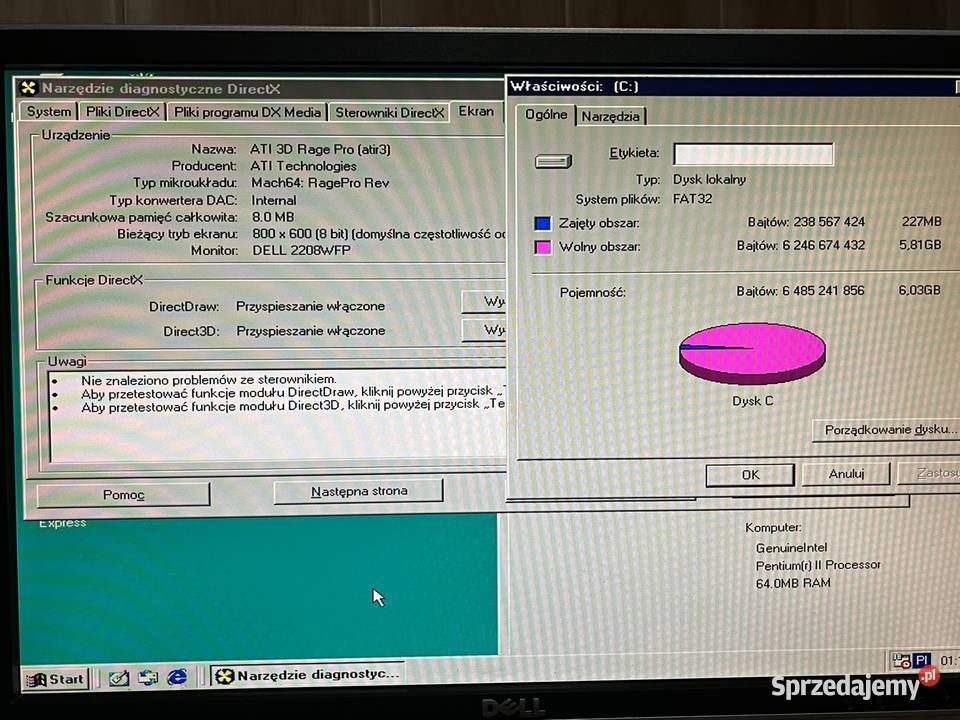This screenshot has height=720, width=960.
Task: Click the blue Zajęty obszar swatch
Action: click(542, 223)
